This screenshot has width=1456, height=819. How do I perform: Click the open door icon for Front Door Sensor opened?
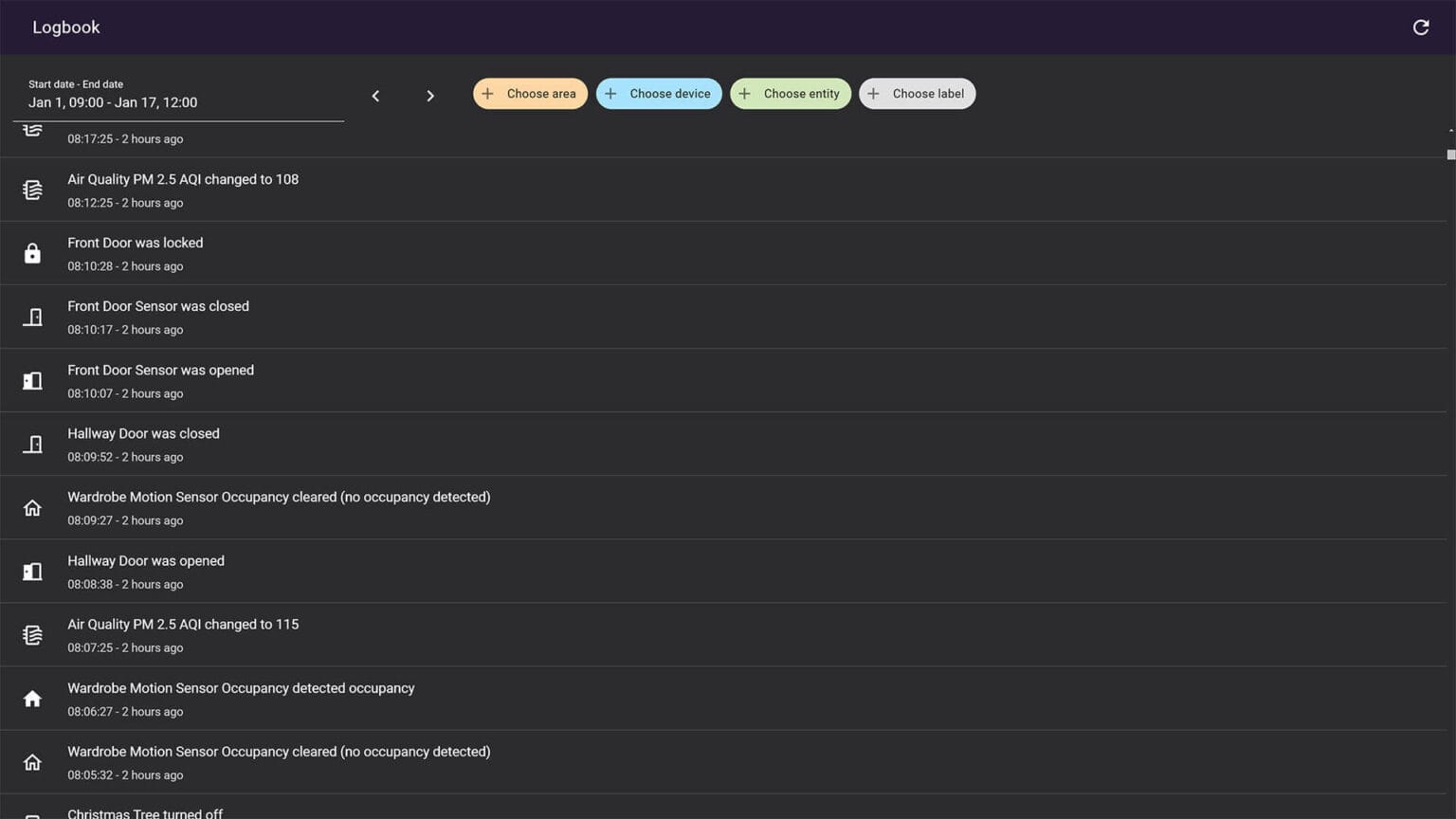tap(32, 380)
